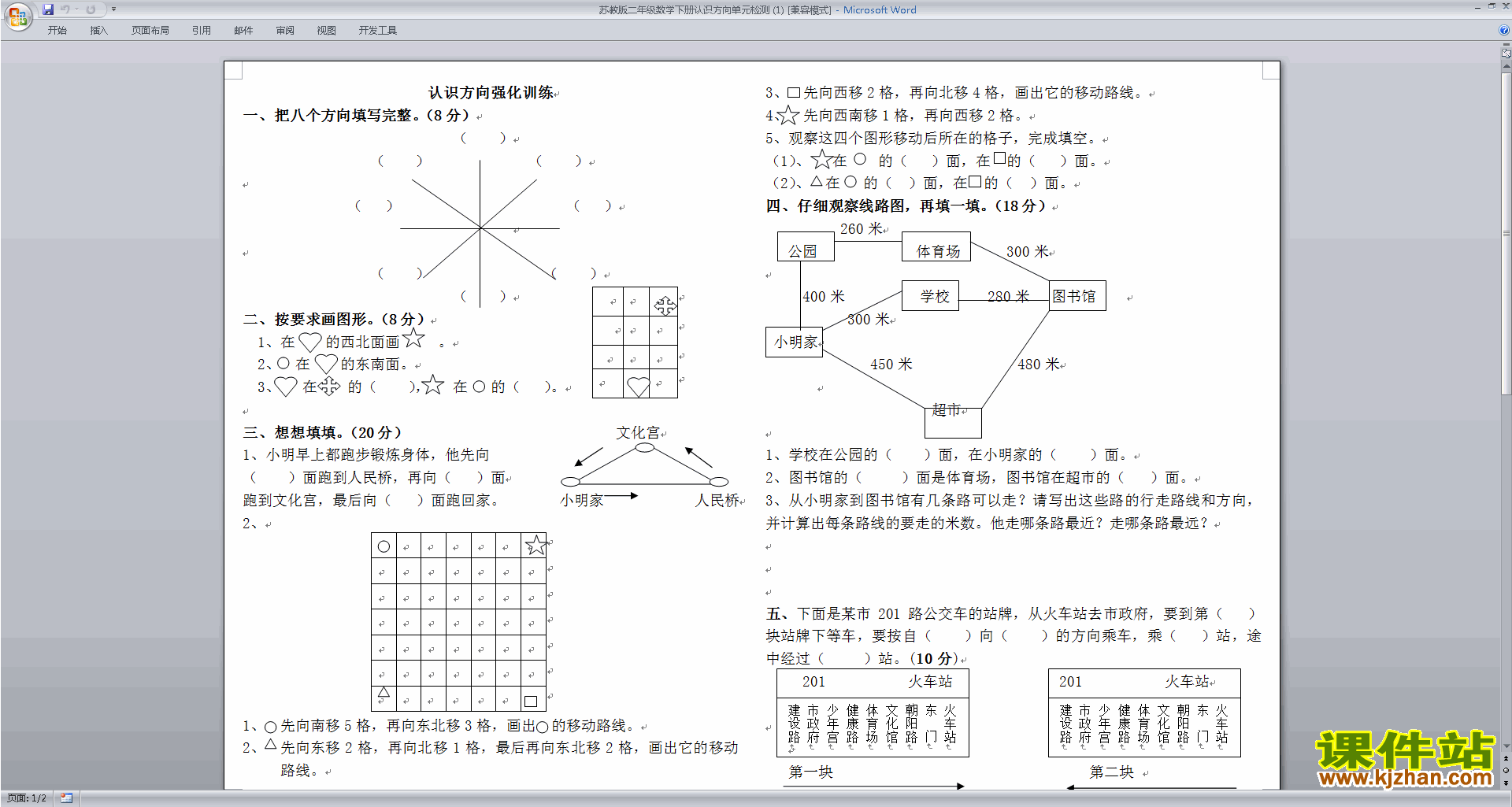Click the heart shape in the small grid
Viewport: 1512px width, 807px height.
point(638,387)
